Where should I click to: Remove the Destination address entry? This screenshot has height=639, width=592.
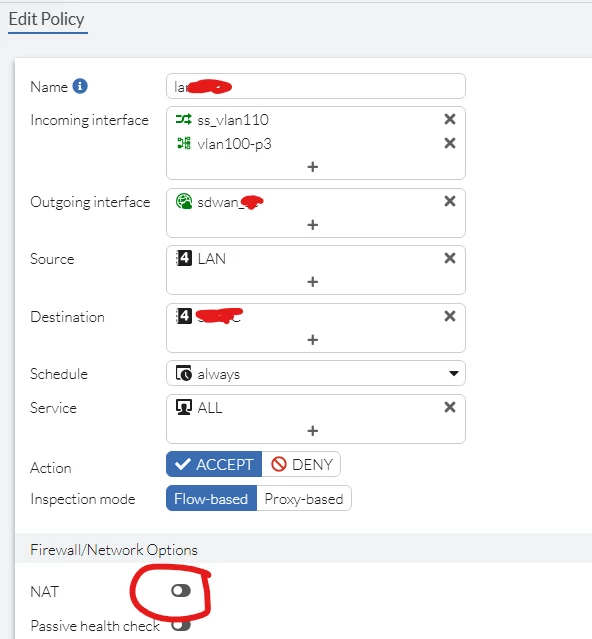tap(450, 316)
